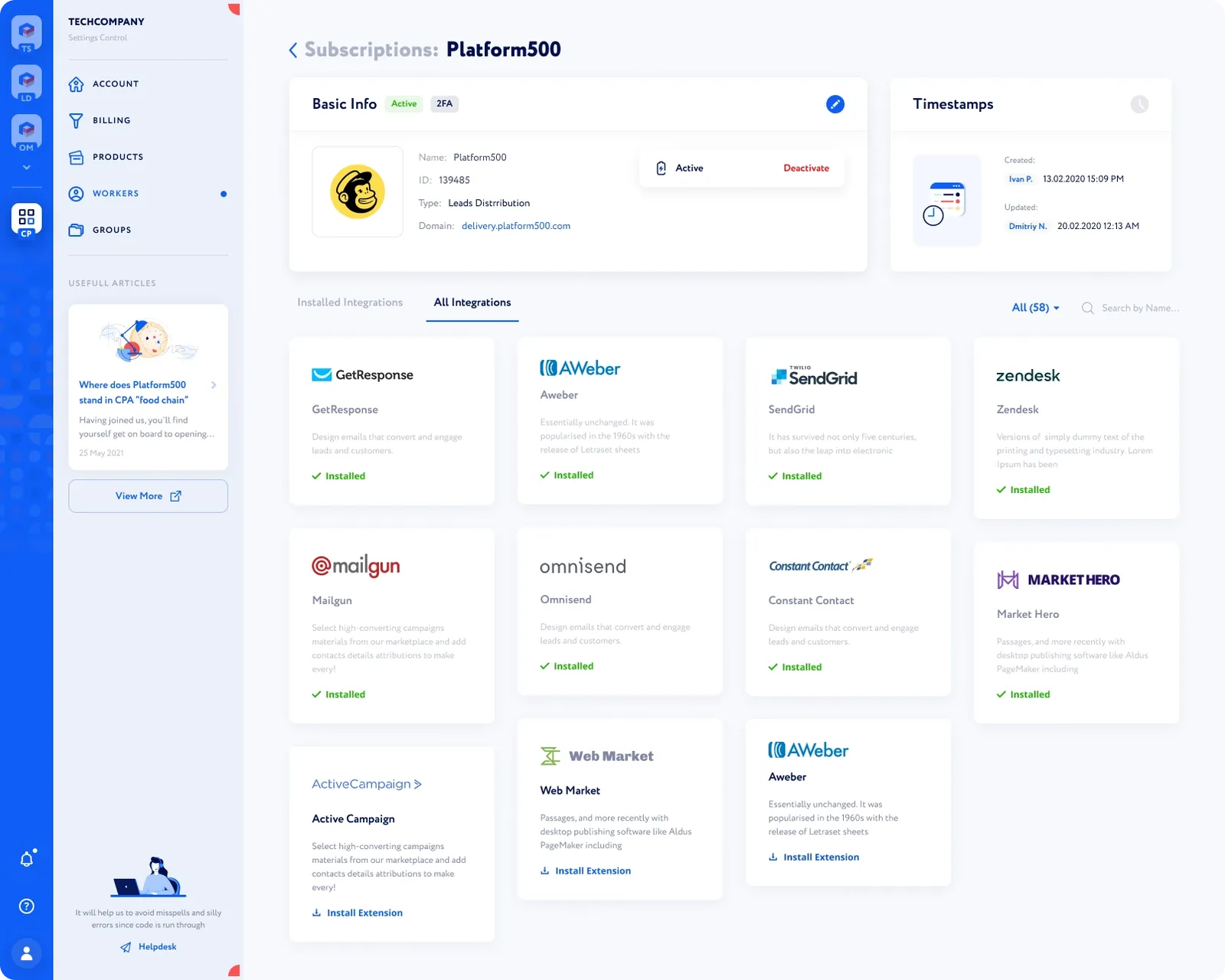The width and height of the screenshot is (1225, 980).
Task: Open the SendGrid integration logo
Action: tap(813, 375)
